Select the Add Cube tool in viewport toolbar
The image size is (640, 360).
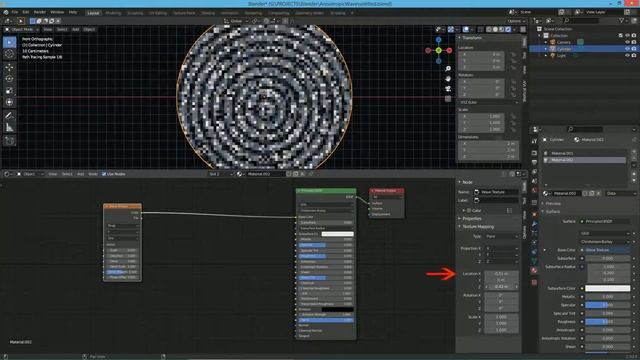pos(9,141)
